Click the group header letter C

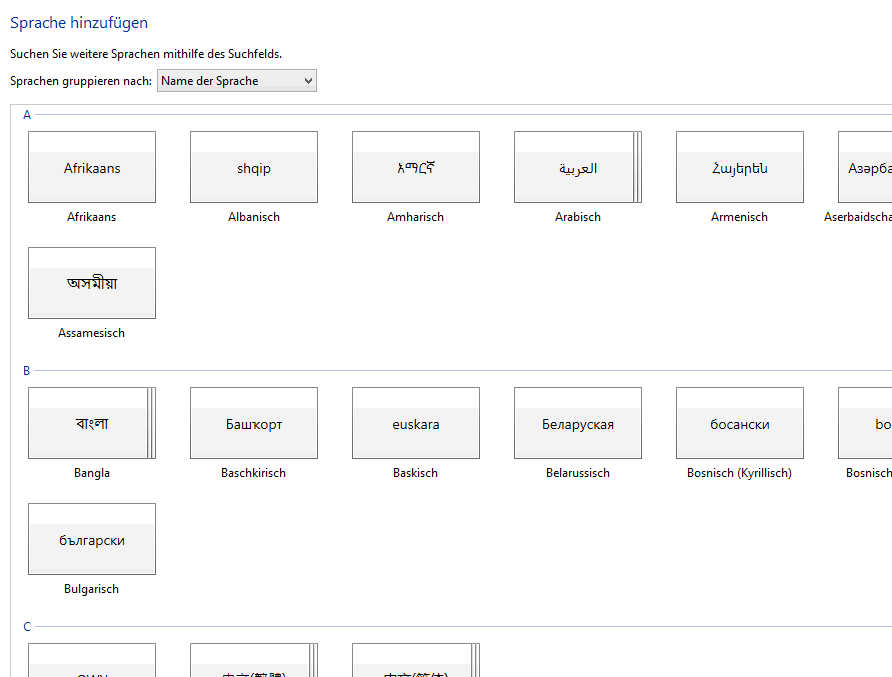[27, 627]
